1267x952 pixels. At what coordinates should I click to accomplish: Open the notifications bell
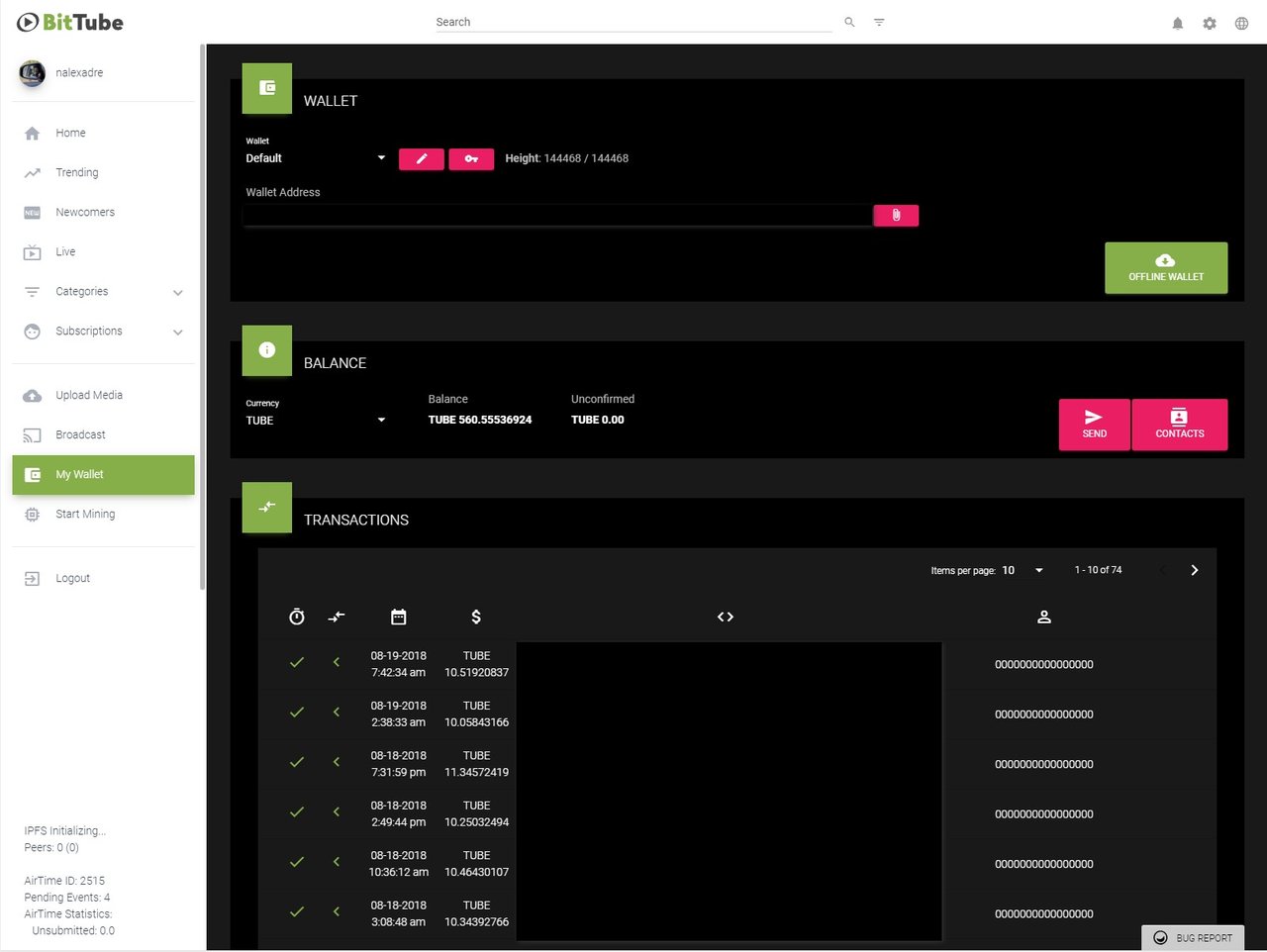(1178, 23)
